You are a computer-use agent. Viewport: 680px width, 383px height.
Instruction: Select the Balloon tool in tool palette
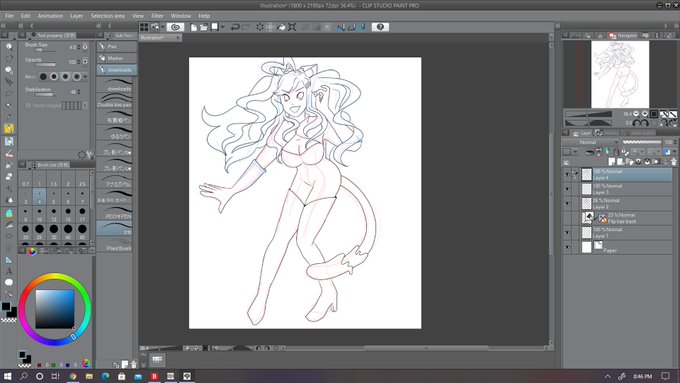tap(9, 282)
